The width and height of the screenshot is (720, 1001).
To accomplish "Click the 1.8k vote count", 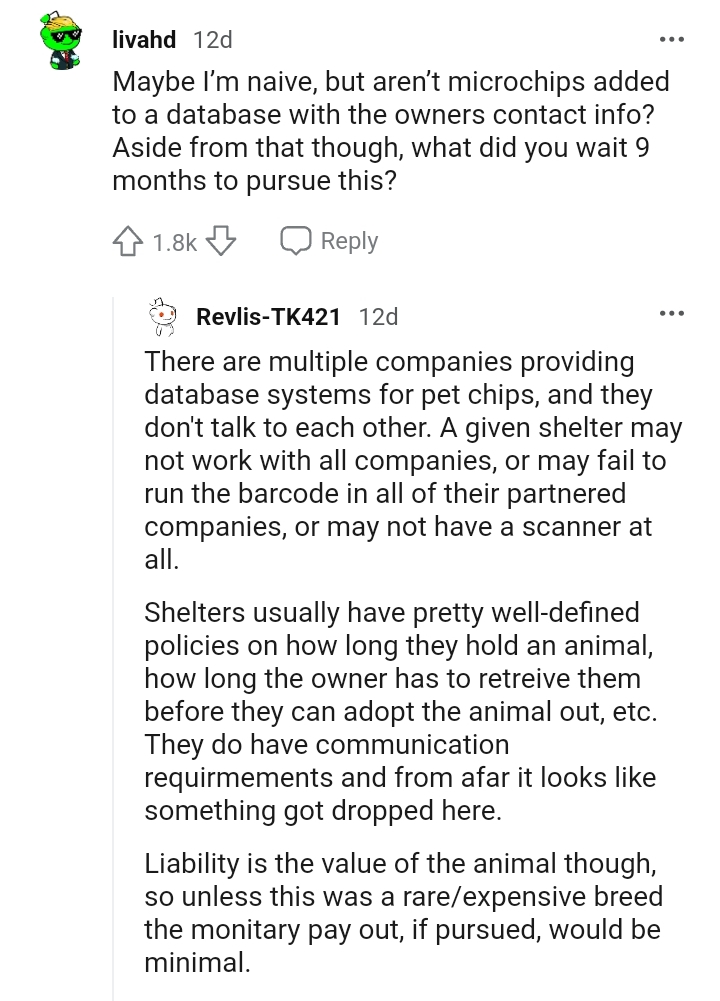I will tap(172, 240).
